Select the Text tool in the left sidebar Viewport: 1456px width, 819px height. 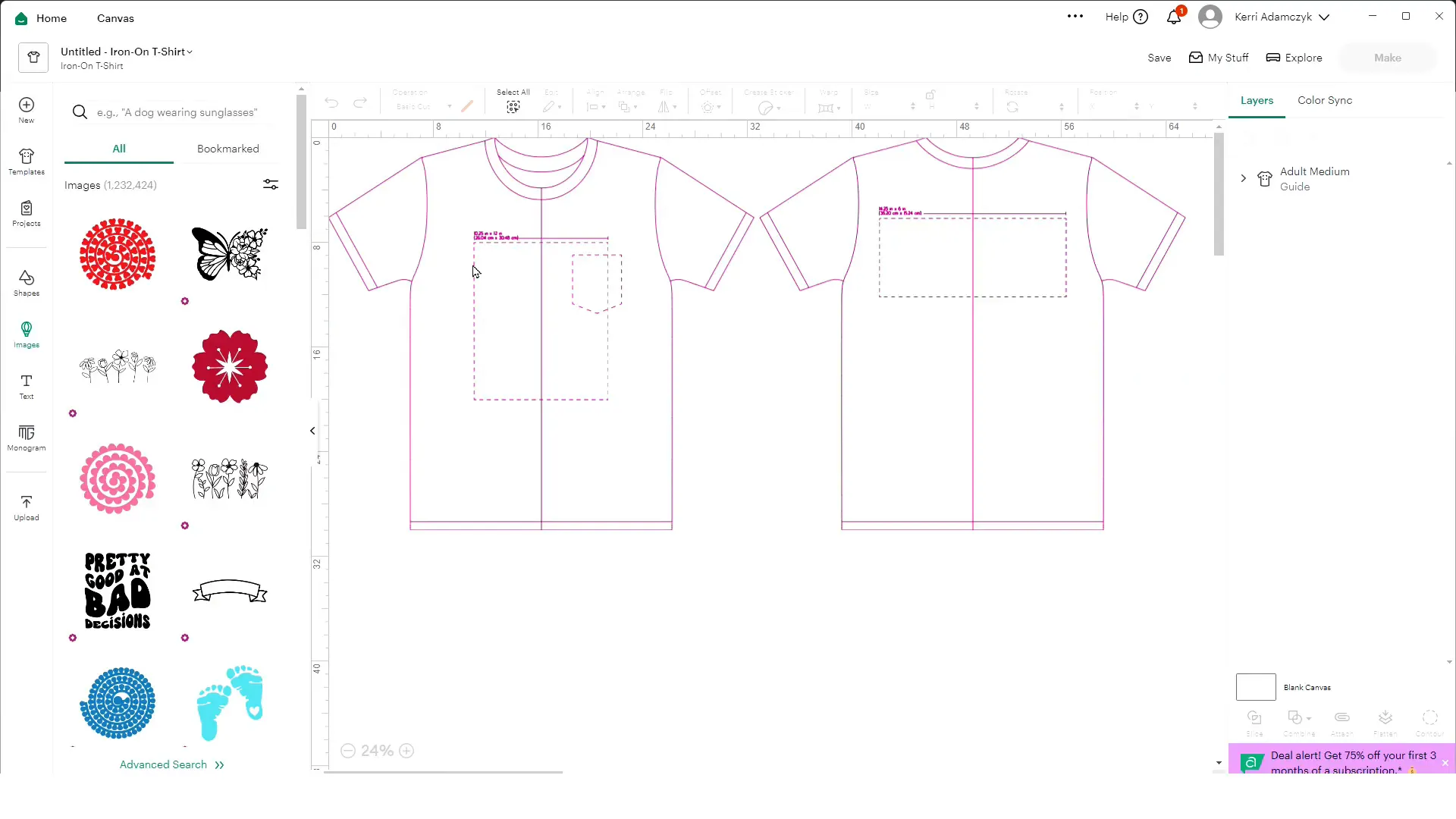click(x=27, y=388)
